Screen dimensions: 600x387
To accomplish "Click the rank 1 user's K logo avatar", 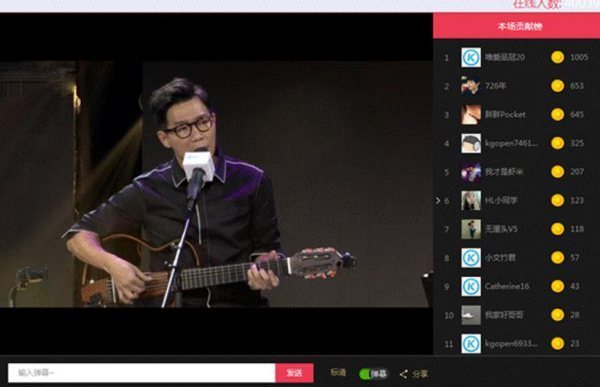I will point(471,57).
